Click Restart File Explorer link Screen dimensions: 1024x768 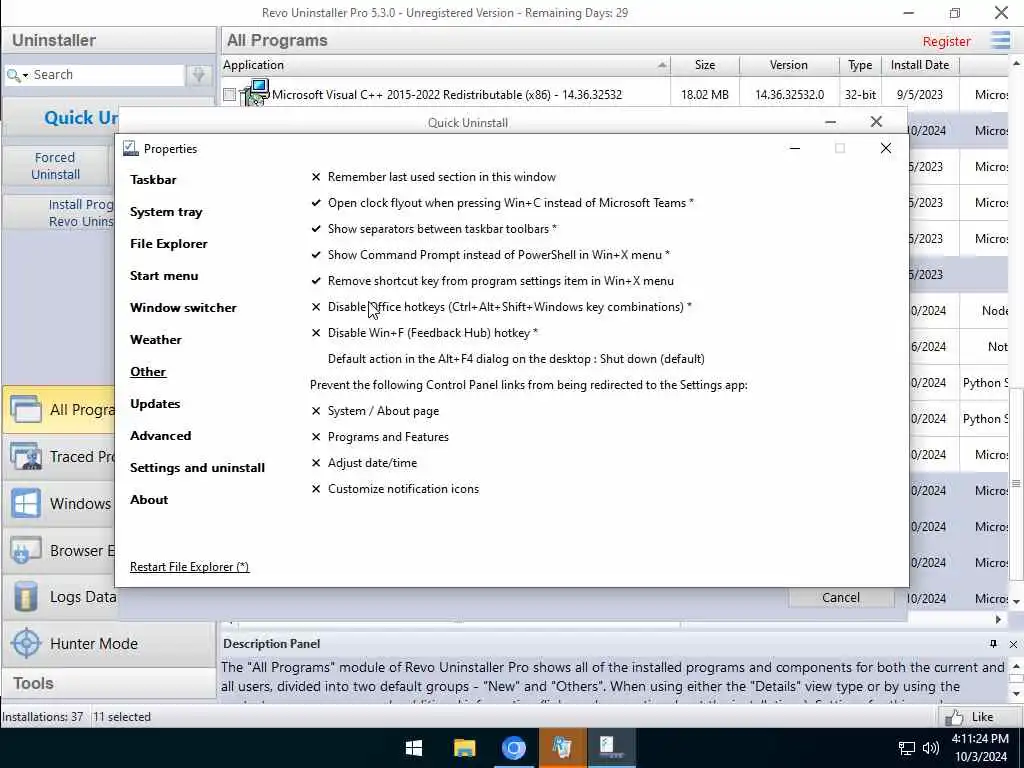(189, 567)
